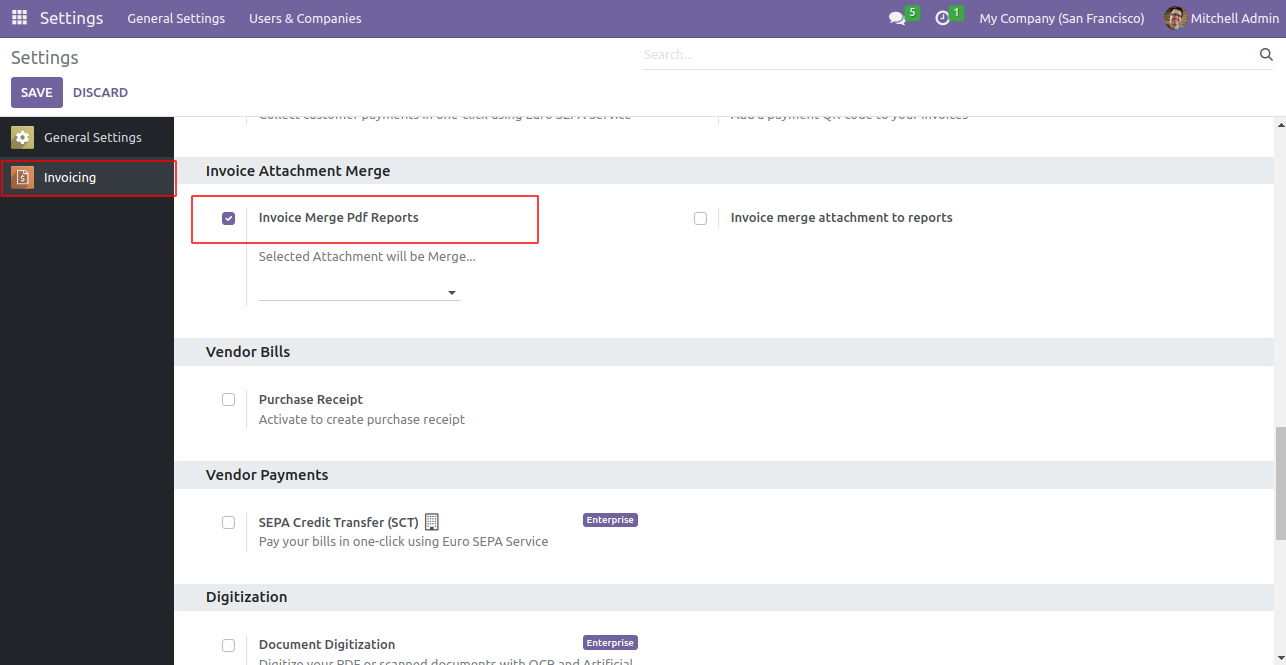Enable the Purchase Receipt checkbox
The height and width of the screenshot is (665, 1286).
click(x=228, y=399)
